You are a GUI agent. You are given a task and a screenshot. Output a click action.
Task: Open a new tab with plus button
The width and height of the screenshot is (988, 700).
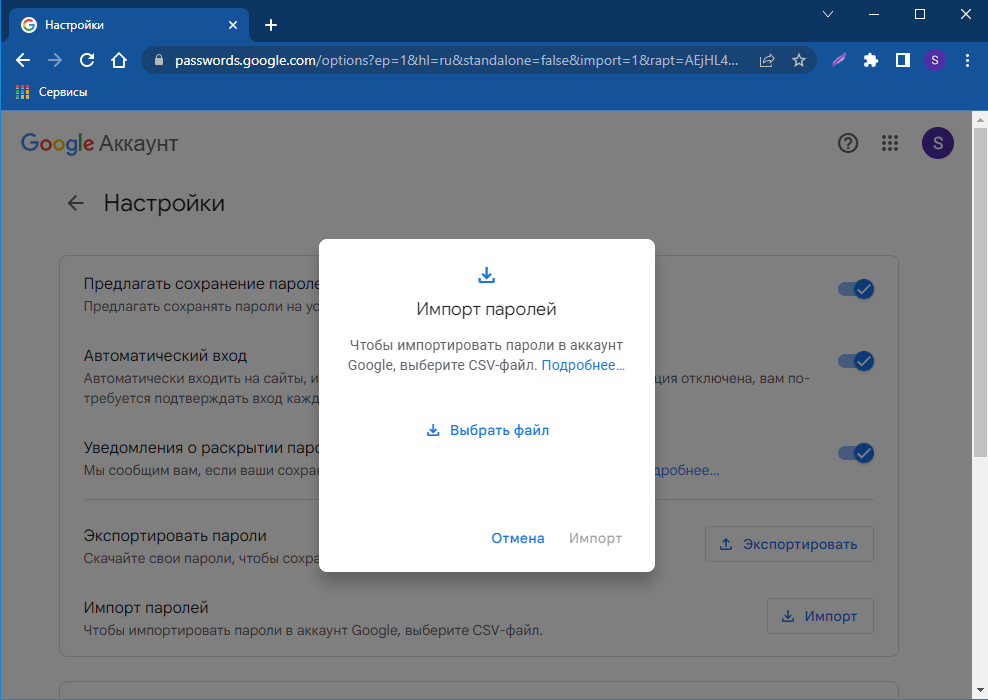[271, 25]
